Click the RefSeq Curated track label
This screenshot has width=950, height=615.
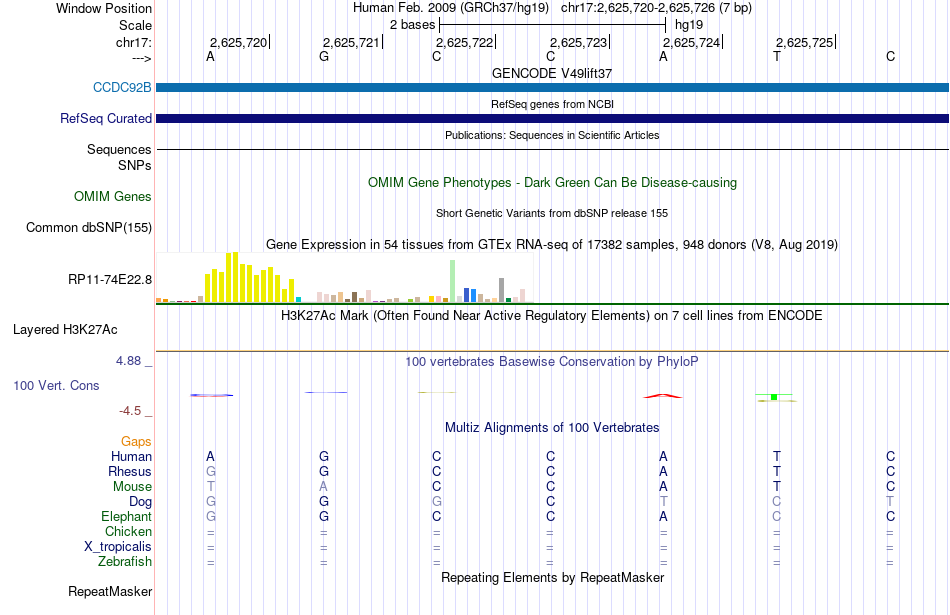pos(106,118)
